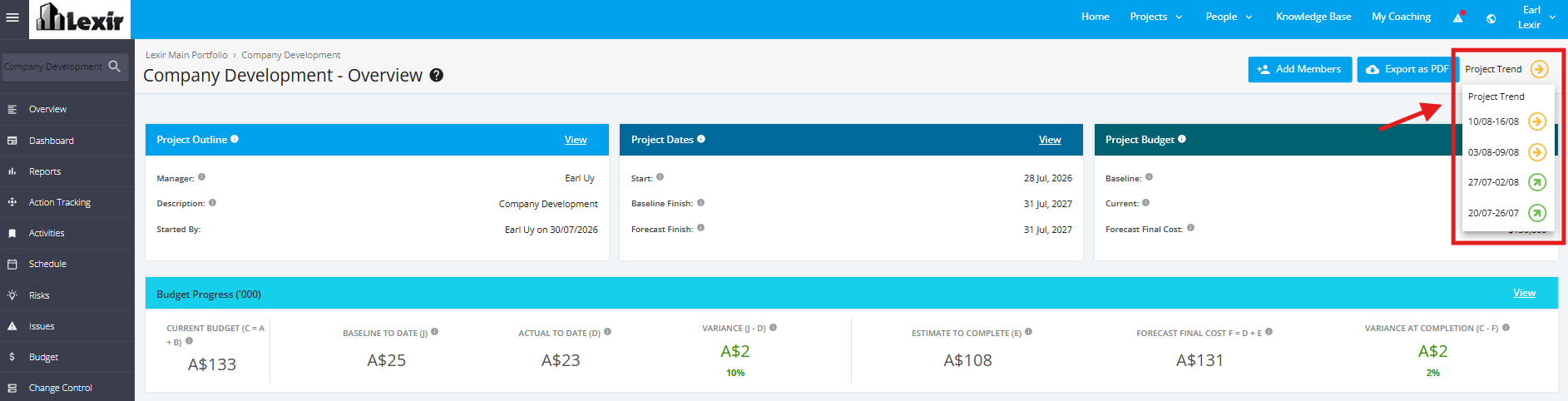Click the search magnifier icon
Viewport: 1568px width, 401px height.
(x=115, y=66)
